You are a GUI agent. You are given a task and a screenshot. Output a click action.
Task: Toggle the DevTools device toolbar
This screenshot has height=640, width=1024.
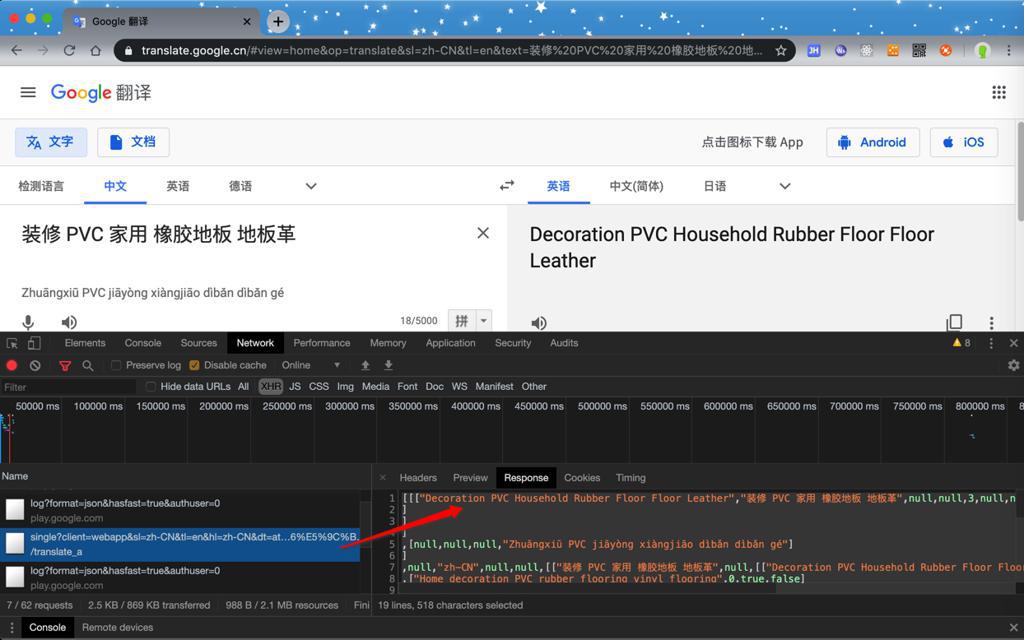pyautogui.click(x=34, y=343)
